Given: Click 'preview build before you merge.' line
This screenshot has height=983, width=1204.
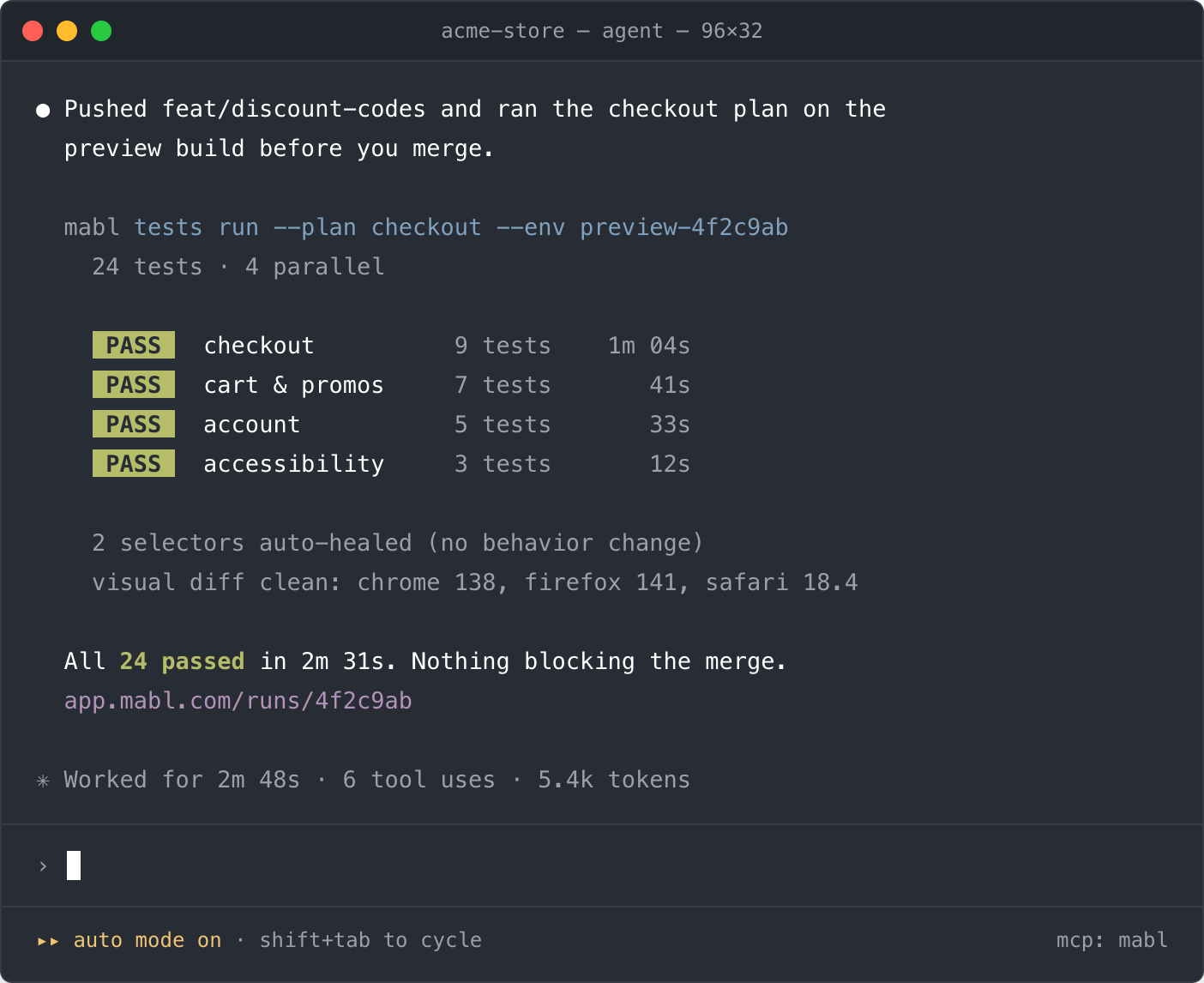Looking at the screenshot, I should pos(280,148).
